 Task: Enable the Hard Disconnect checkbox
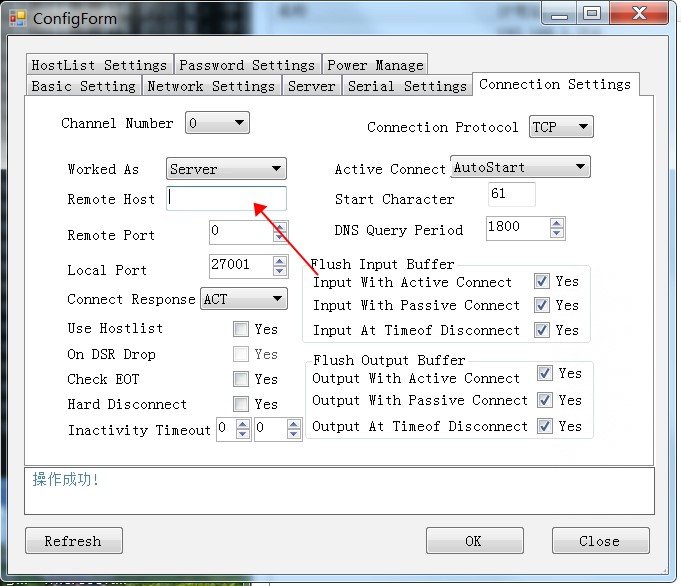click(241, 405)
